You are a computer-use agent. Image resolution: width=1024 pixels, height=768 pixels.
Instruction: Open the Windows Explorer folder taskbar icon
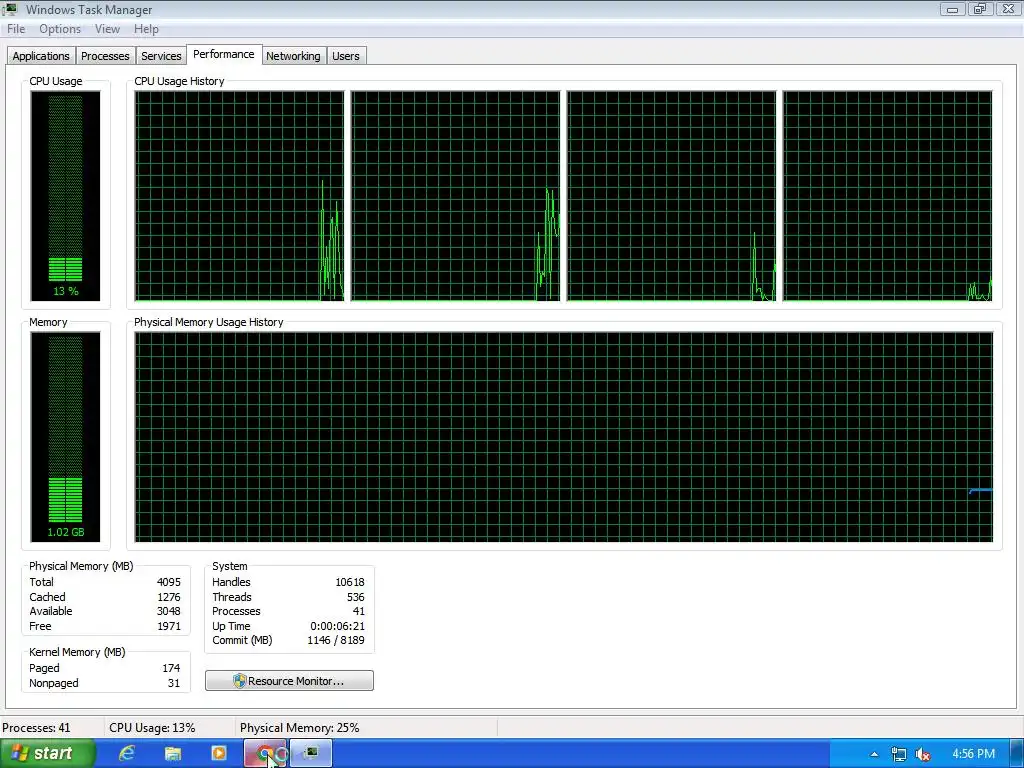click(x=172, y=753)
